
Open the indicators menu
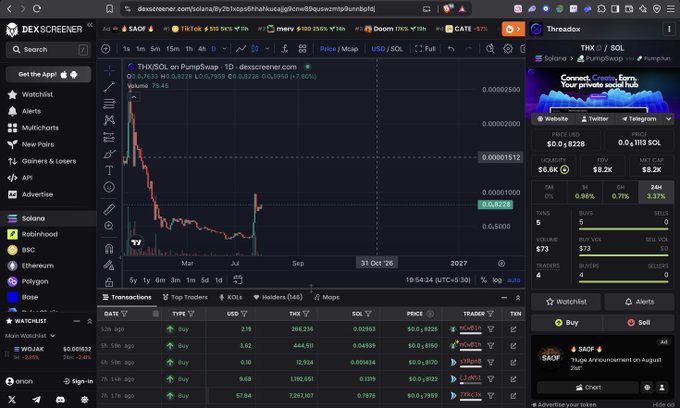[284, 49]
